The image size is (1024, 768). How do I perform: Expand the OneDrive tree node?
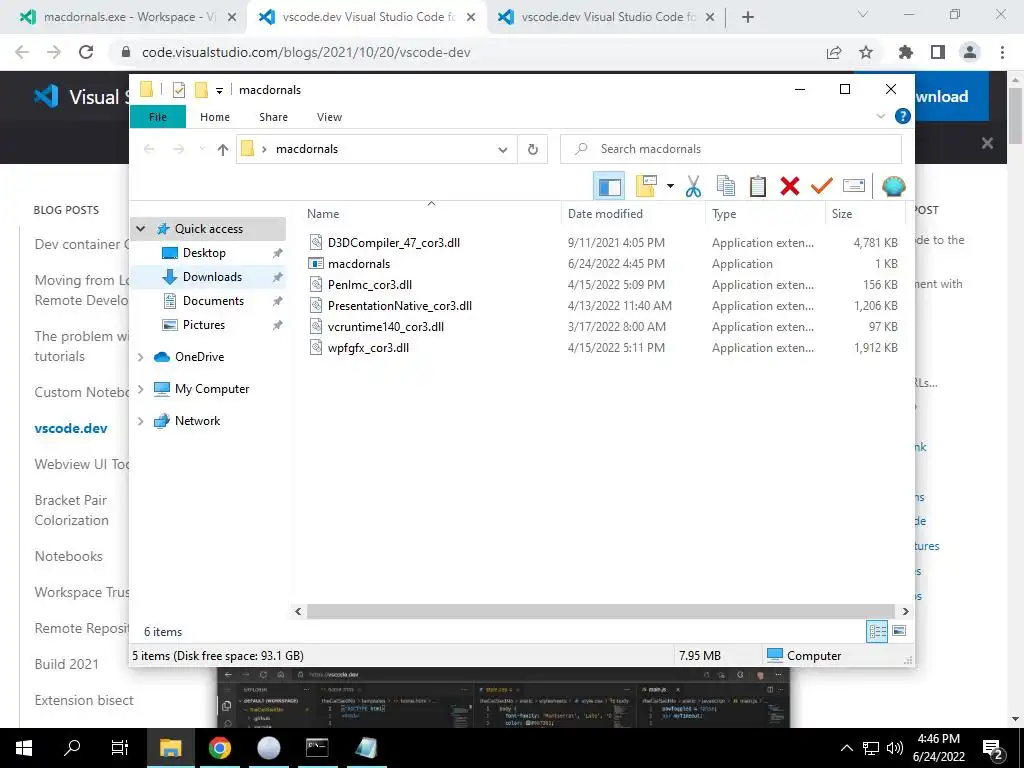click(140, 357)
